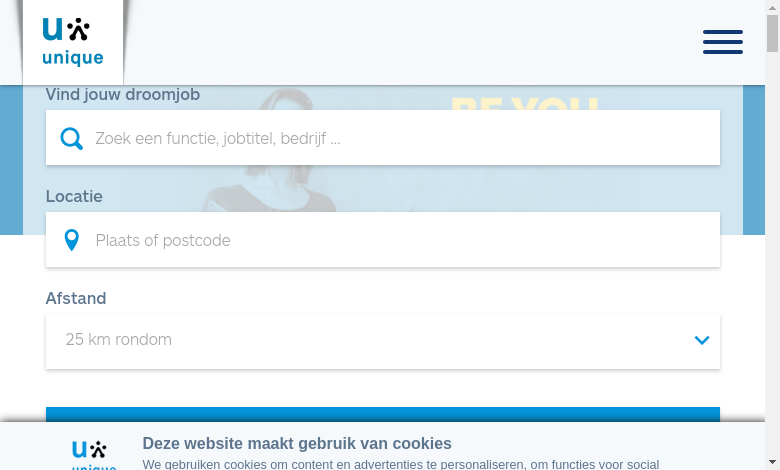The width and height of the screenshot is (780, 470).
Task: Click the cookie description paragraph
Action: coord(401,465)
